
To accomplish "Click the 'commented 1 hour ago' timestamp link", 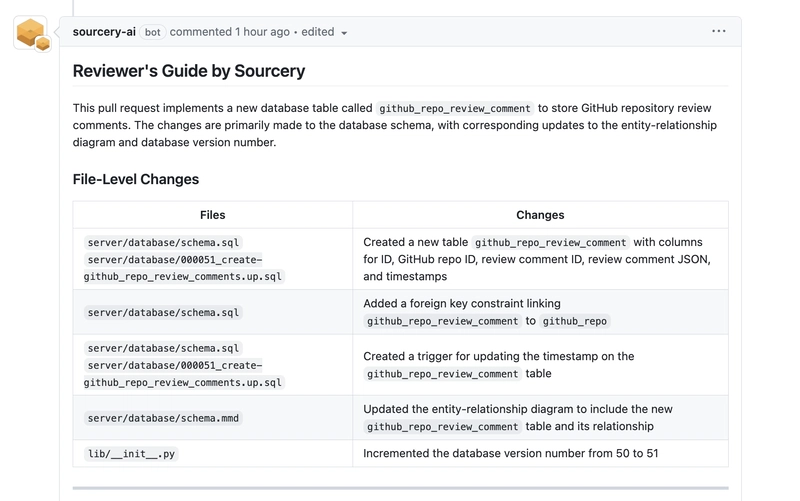I will pyautogui.click(x=230, y=32).
